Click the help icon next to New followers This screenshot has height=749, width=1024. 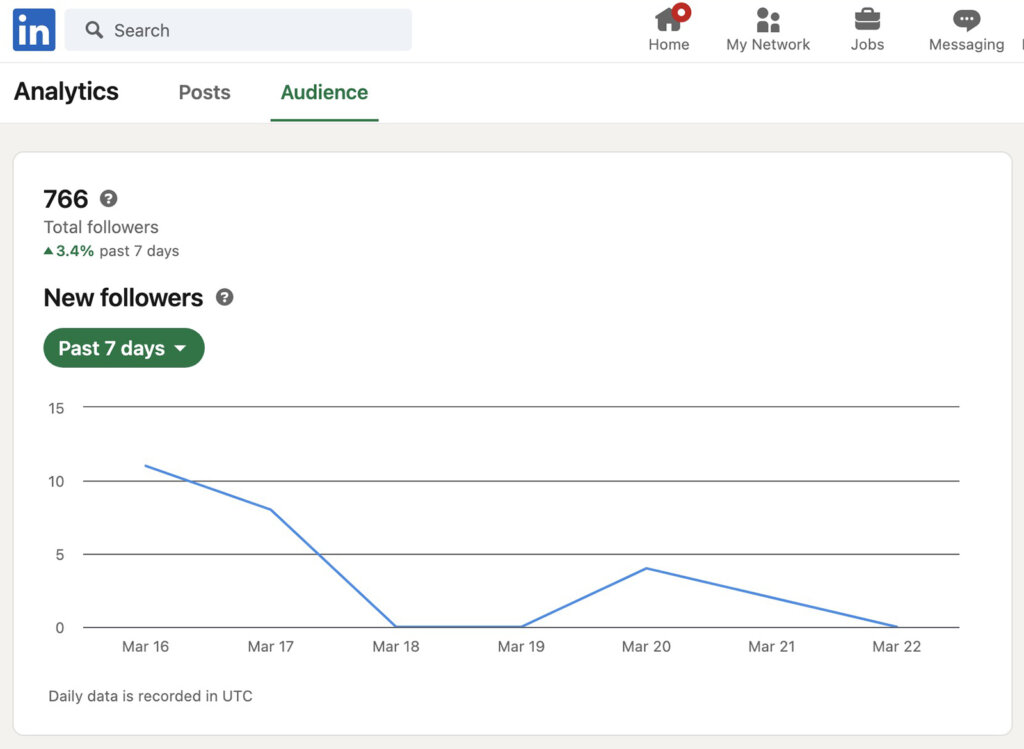pyautogui.click(x=224, y=296)
